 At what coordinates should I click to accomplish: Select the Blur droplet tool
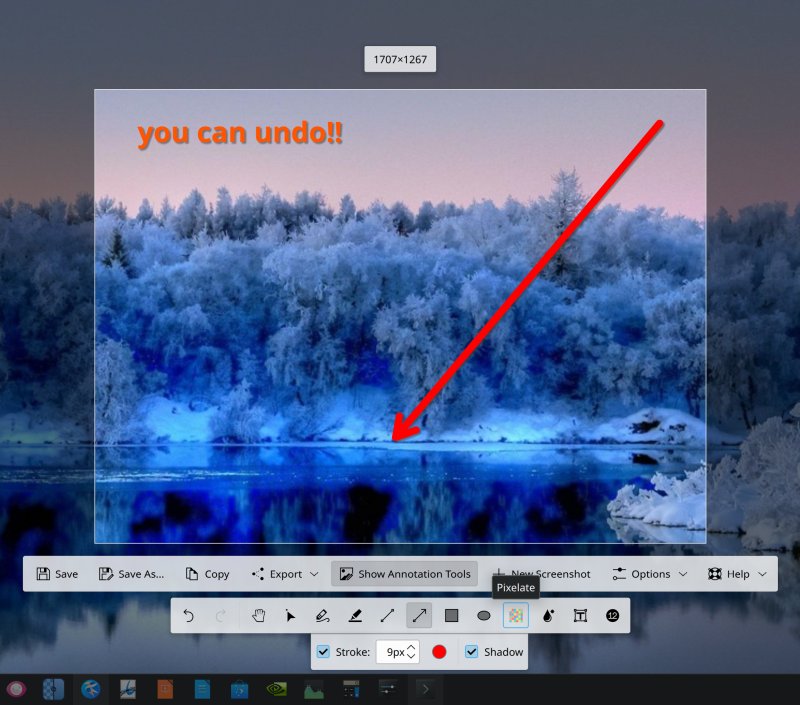[548, 616]
